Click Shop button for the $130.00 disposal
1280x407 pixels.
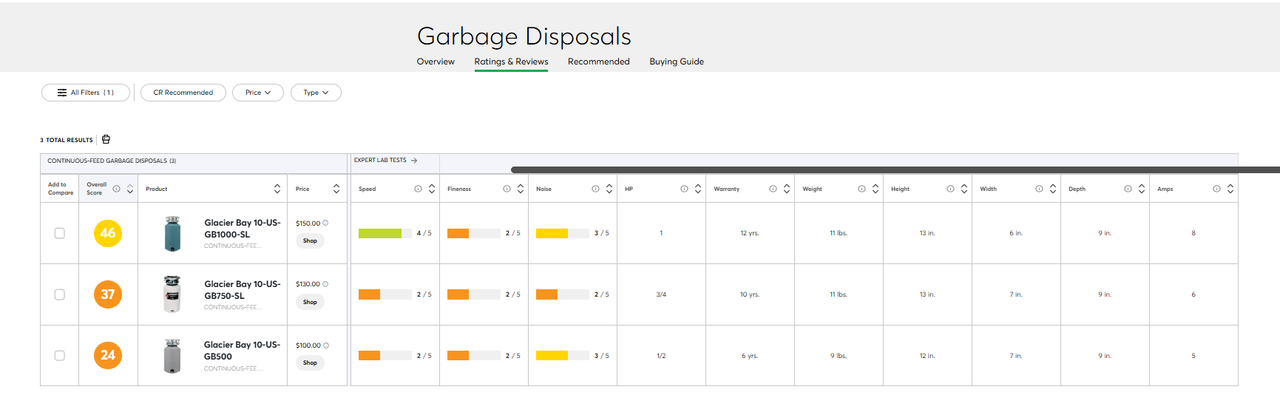pos(310,302)
